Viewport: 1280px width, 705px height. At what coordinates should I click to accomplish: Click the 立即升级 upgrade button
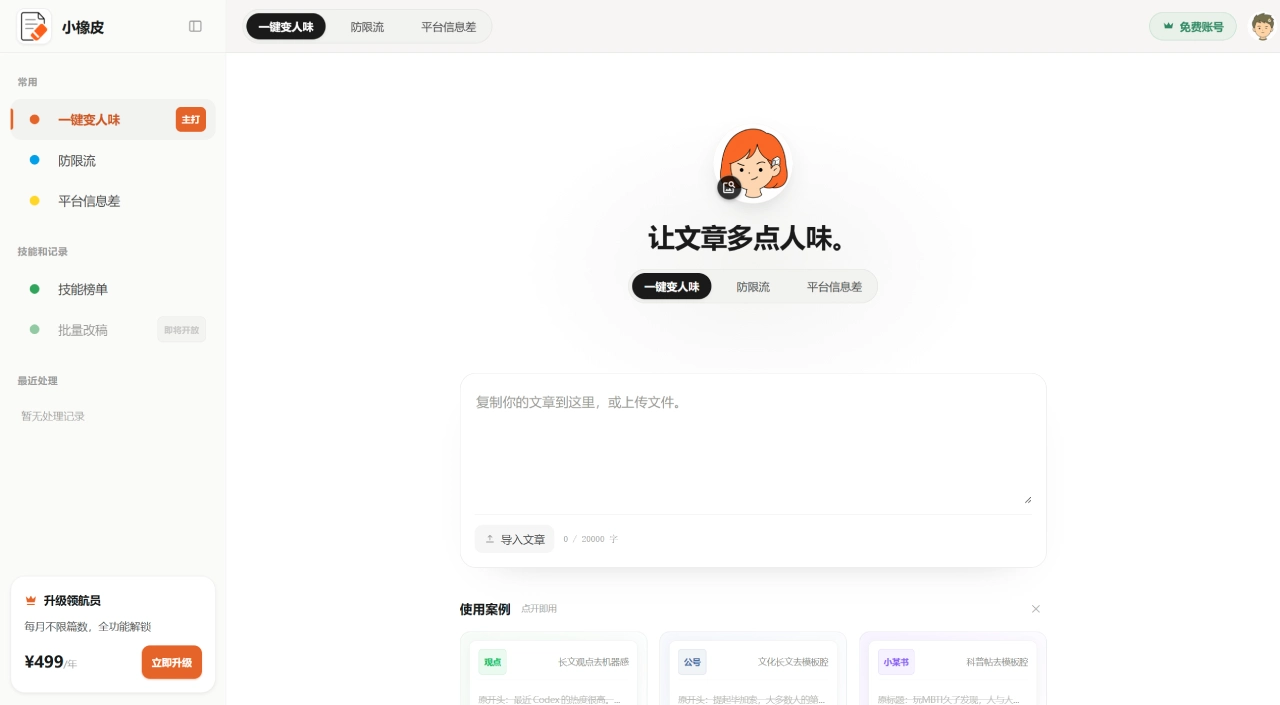[x=172, y=662]
